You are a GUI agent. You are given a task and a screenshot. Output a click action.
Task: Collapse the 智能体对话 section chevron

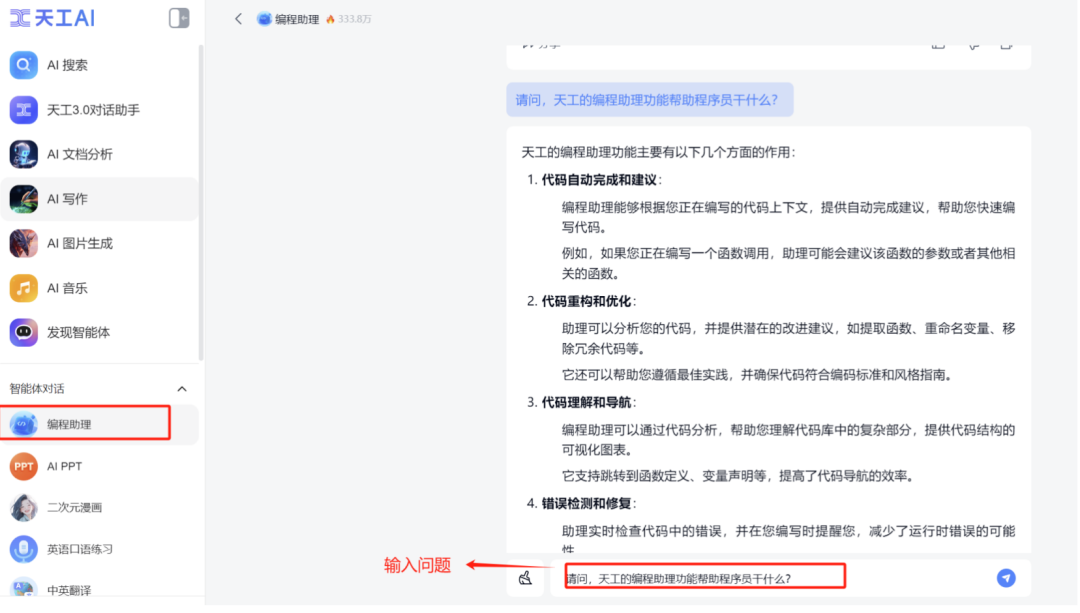182,388
